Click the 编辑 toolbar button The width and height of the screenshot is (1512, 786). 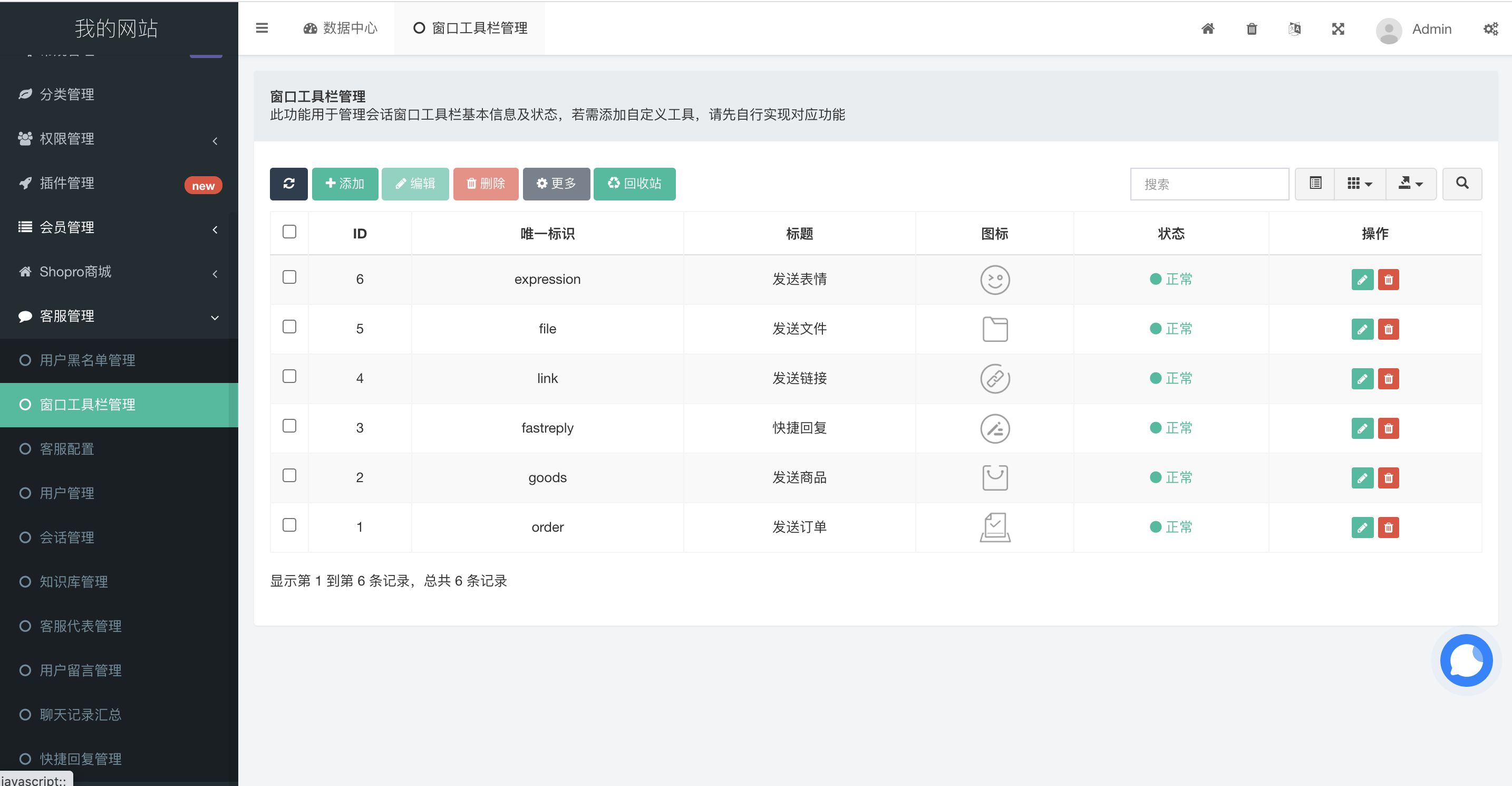(415, 184)
